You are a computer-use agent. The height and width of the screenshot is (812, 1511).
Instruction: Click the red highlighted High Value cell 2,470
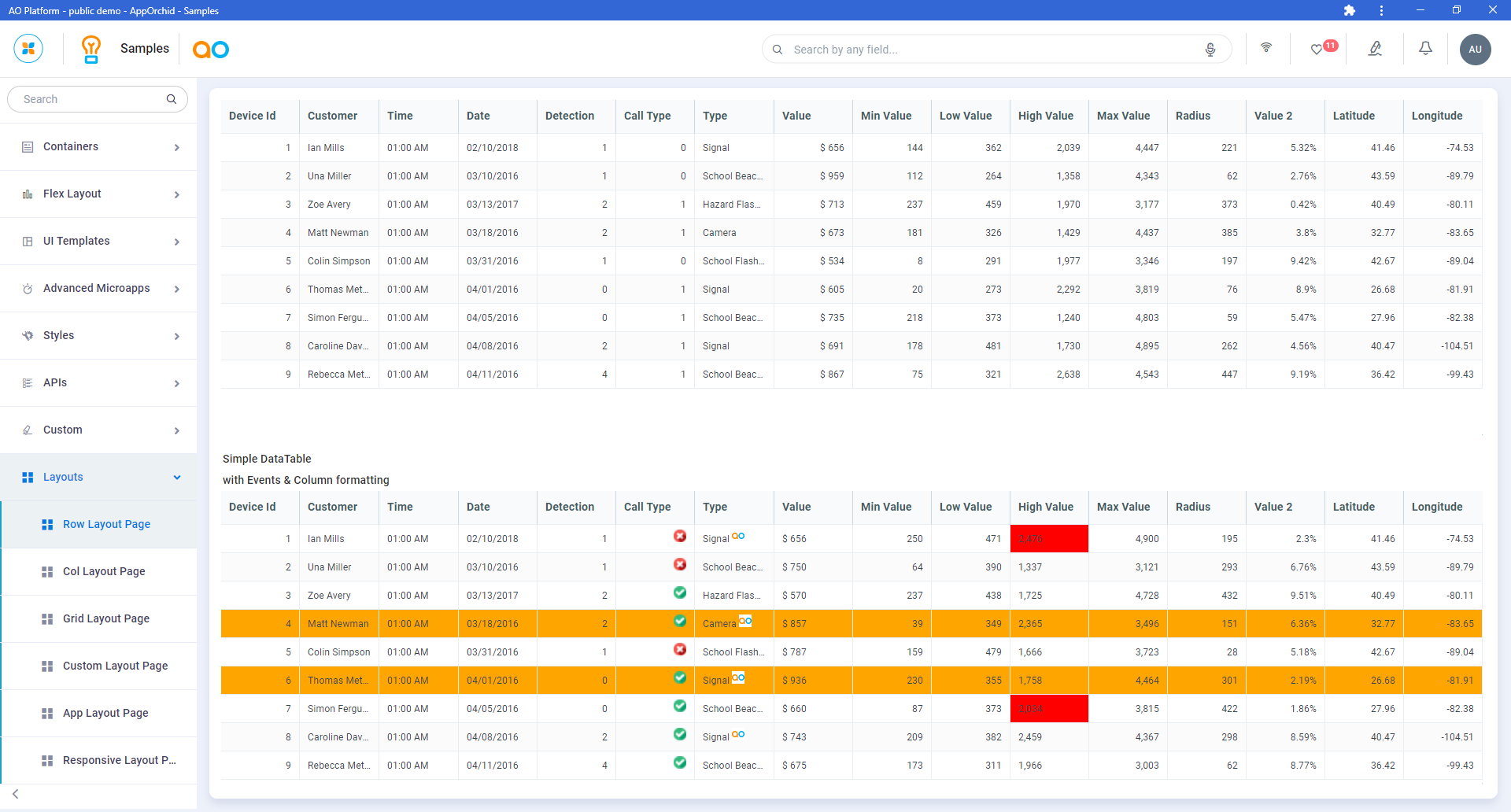[1048, 539]
